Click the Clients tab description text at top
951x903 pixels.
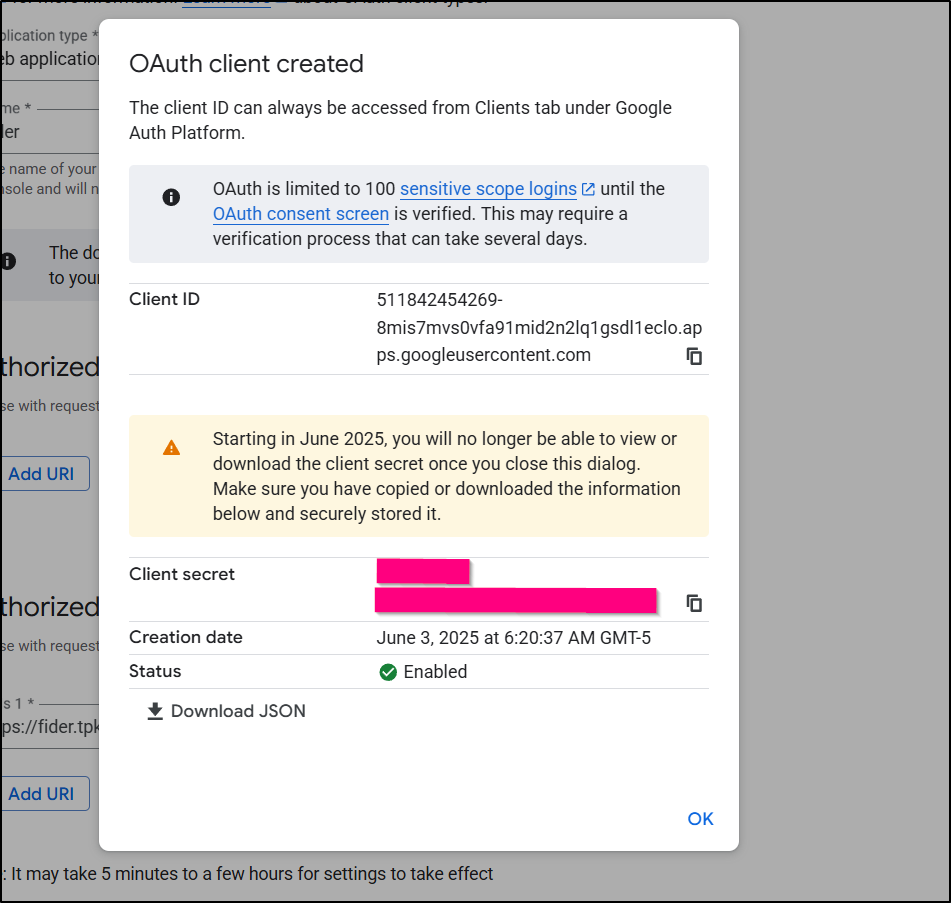pyautogui.click(x=400, y=120)
